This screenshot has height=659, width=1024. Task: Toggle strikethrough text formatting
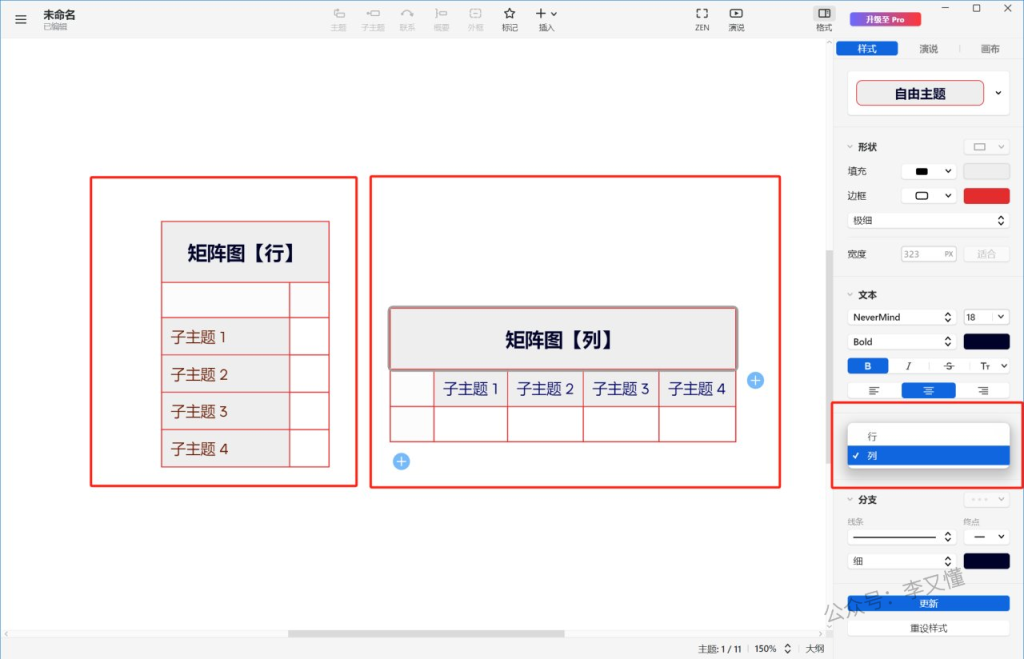point(948,366)
